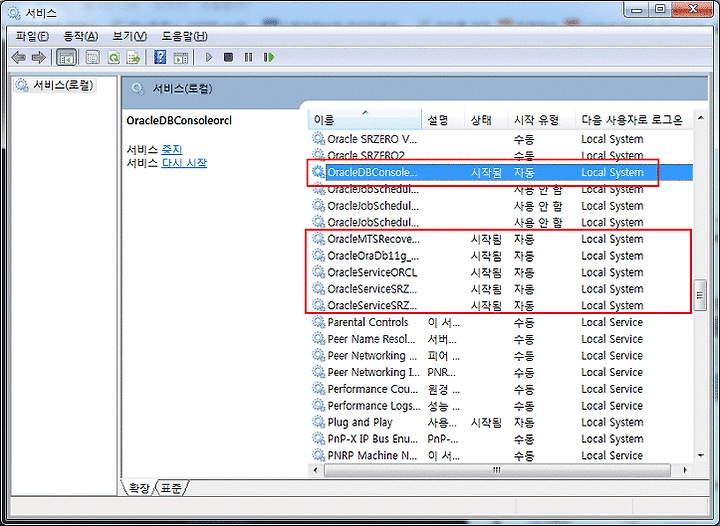Sort by the 시작 유형 column header
The width and height of the screenshot is (720, 526).
(x=541, y=120)
